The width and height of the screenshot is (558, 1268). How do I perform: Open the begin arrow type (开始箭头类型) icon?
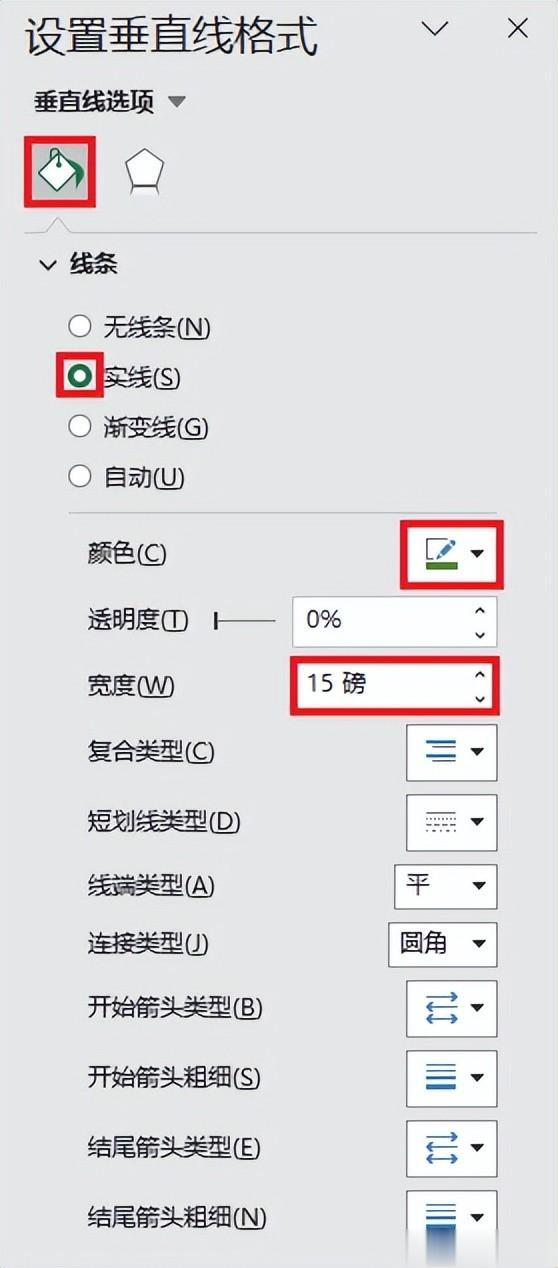(452, 1007)
